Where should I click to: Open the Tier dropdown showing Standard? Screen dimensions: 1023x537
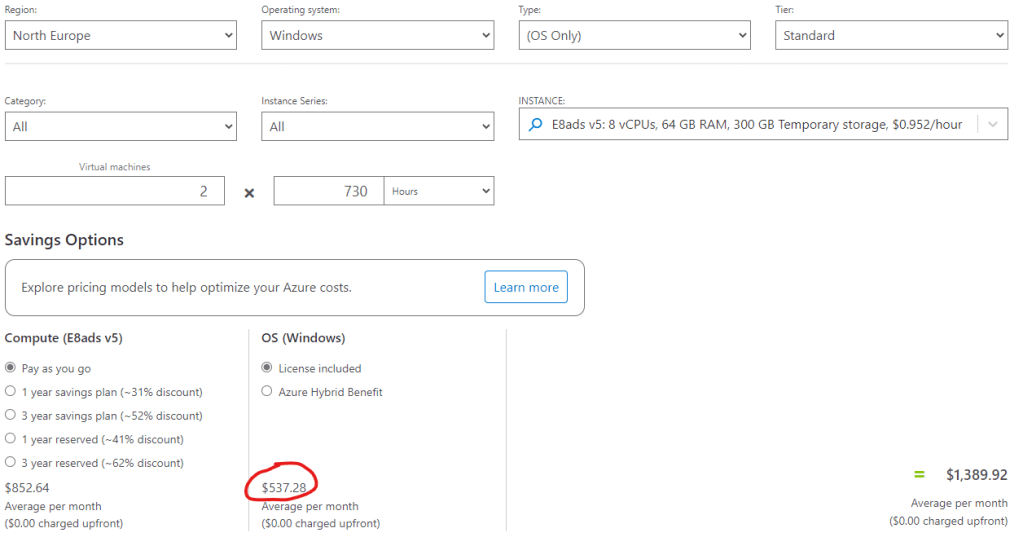[x=890, y=36]
